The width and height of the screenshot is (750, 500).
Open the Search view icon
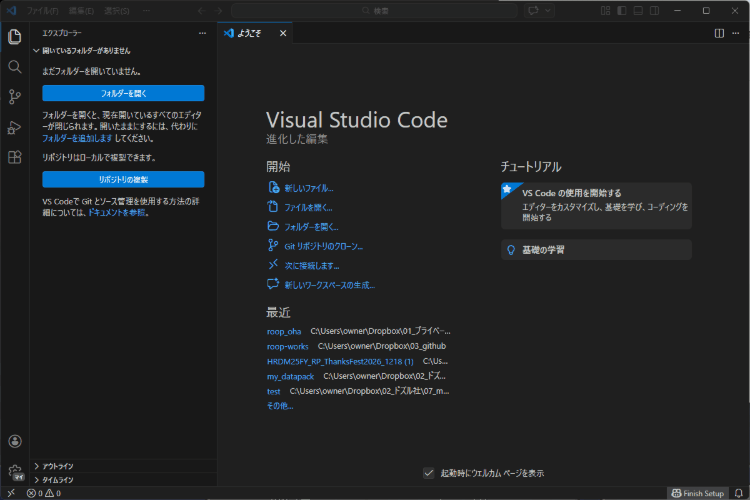[x=15, y=67]
